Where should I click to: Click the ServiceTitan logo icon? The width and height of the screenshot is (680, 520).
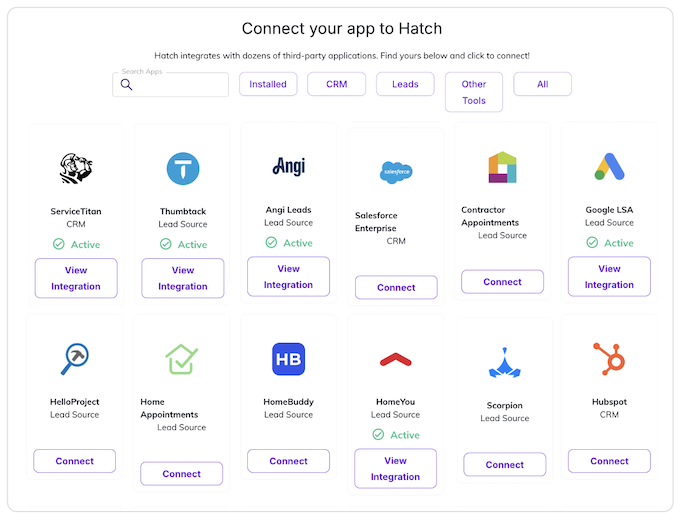click(76, 169)
